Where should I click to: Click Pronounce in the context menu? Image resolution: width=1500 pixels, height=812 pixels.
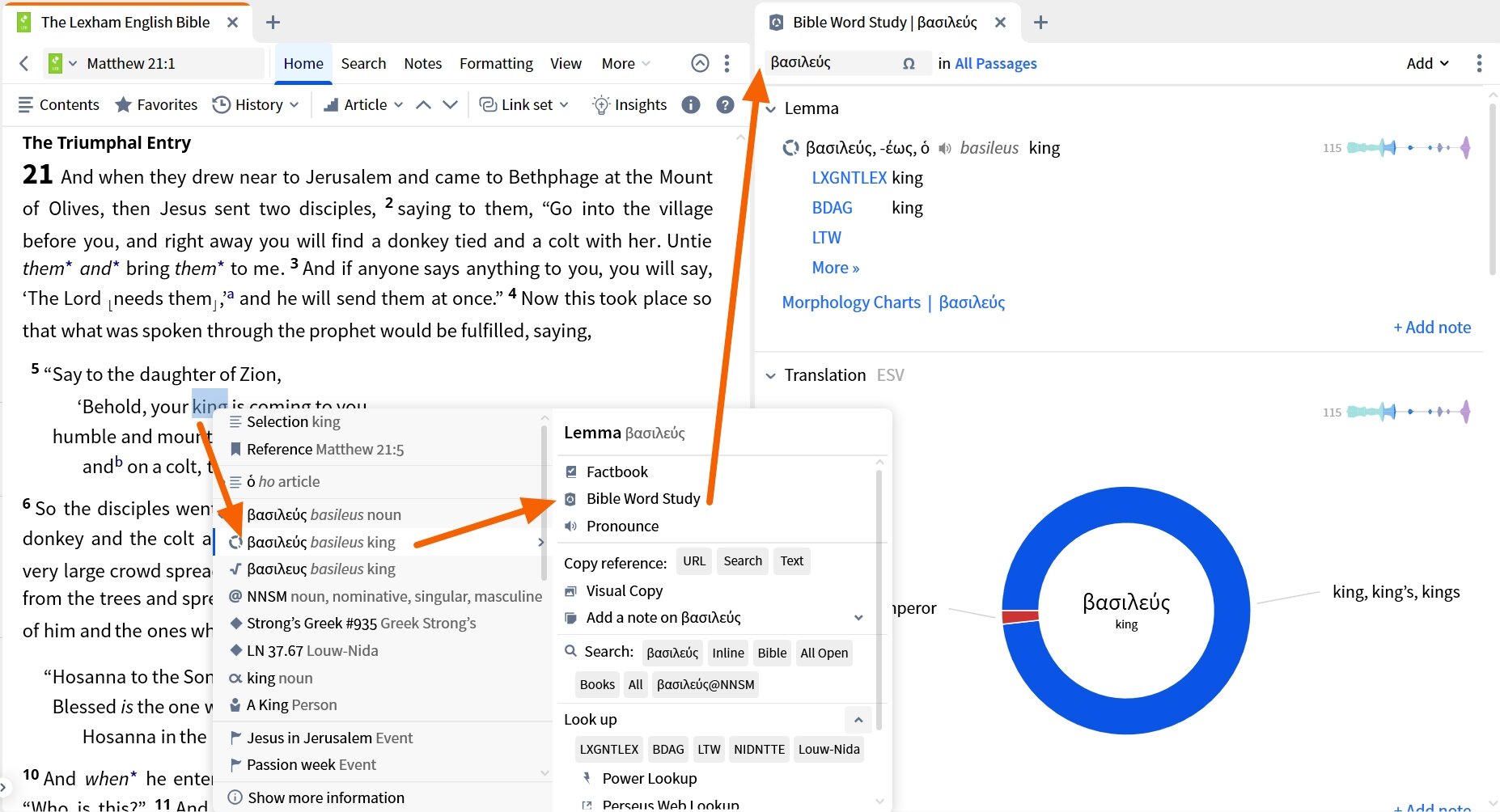(622, 527)
